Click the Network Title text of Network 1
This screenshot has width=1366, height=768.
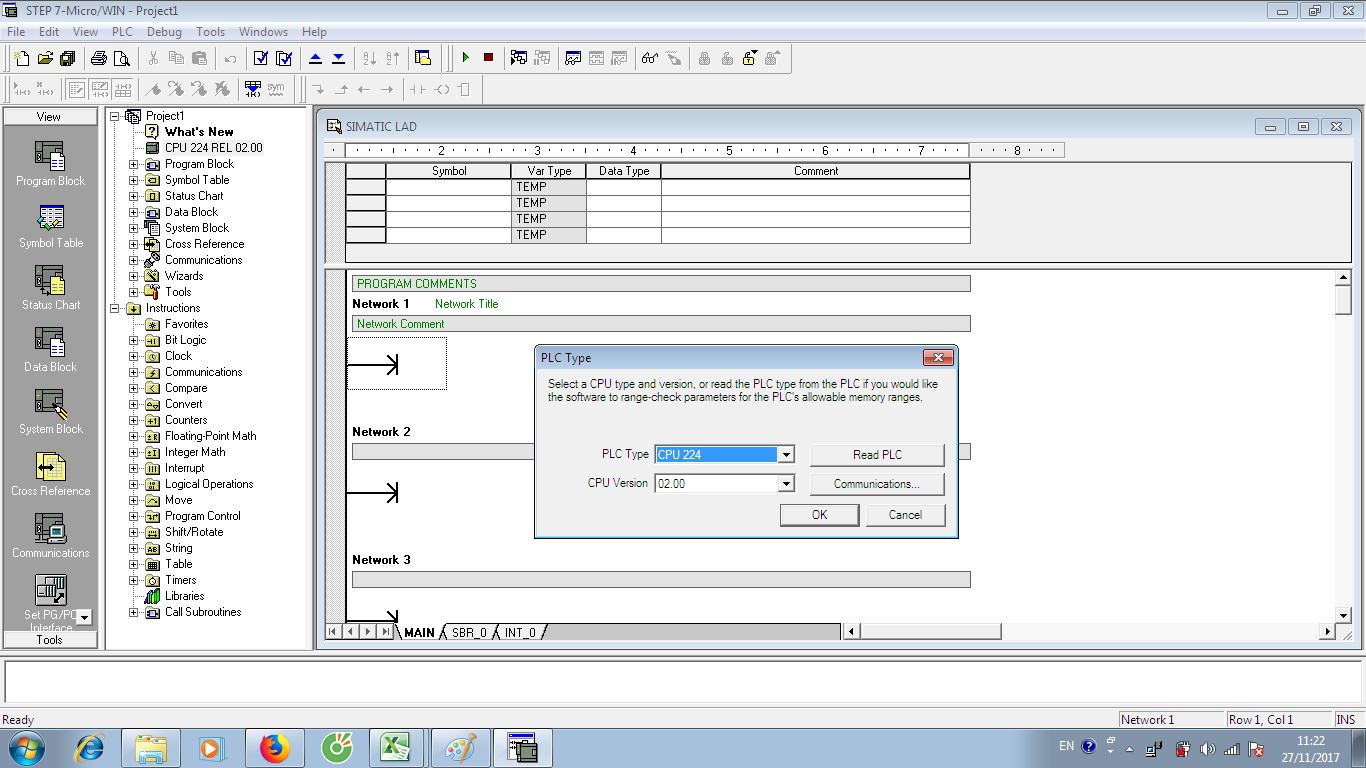(x=466, y=304)
